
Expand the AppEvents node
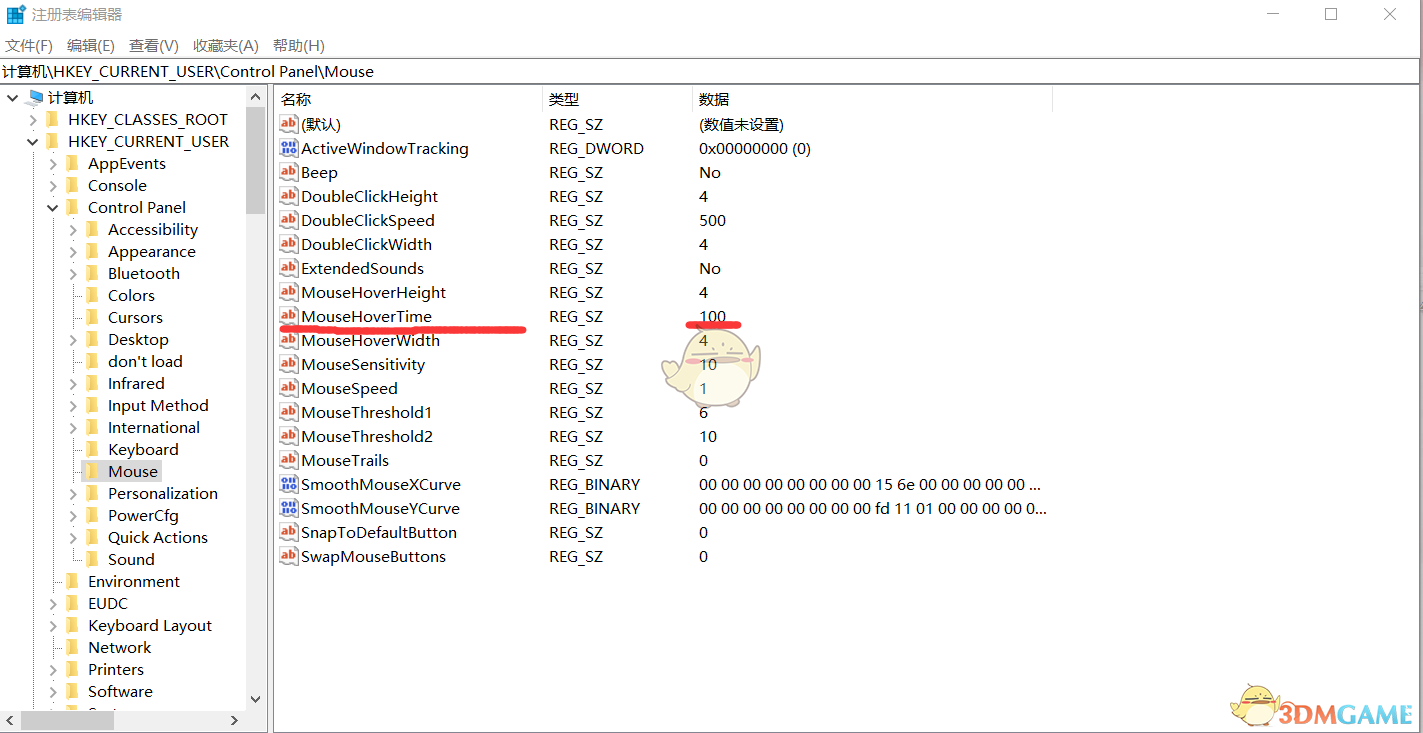(53, 163)
